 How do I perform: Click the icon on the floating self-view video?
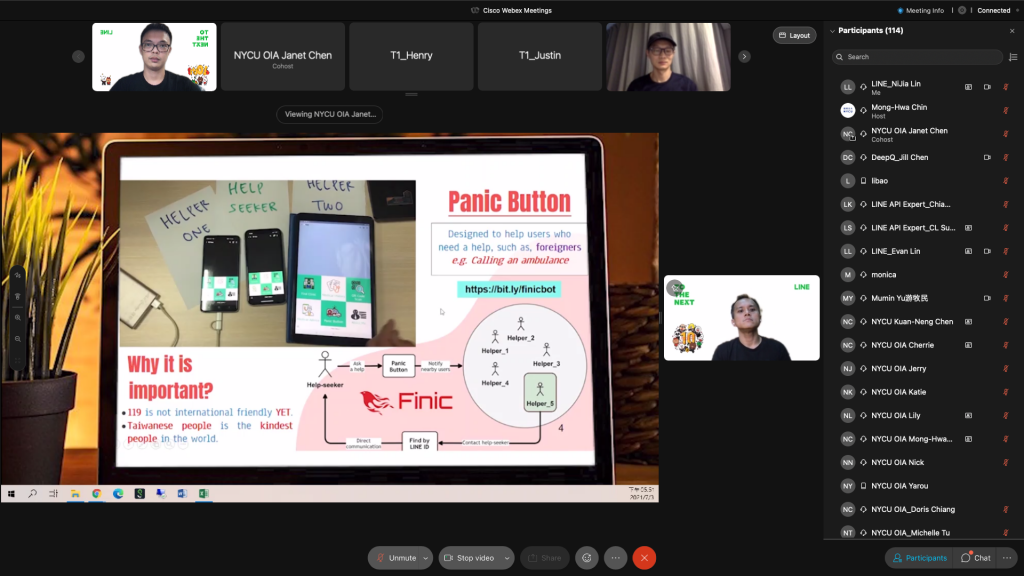(x=675, y=287)
